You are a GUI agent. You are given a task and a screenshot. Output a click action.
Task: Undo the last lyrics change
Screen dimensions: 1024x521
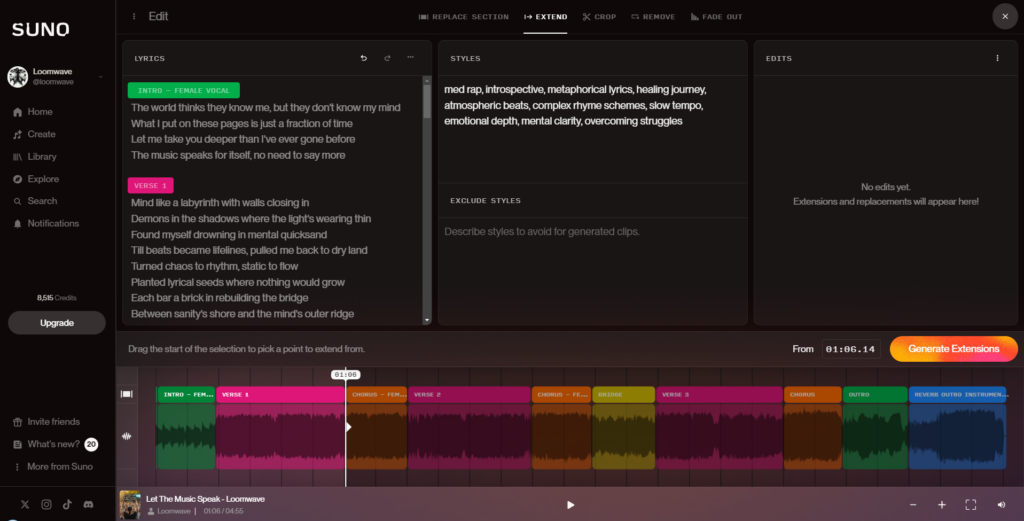click(x=364, y=58)
